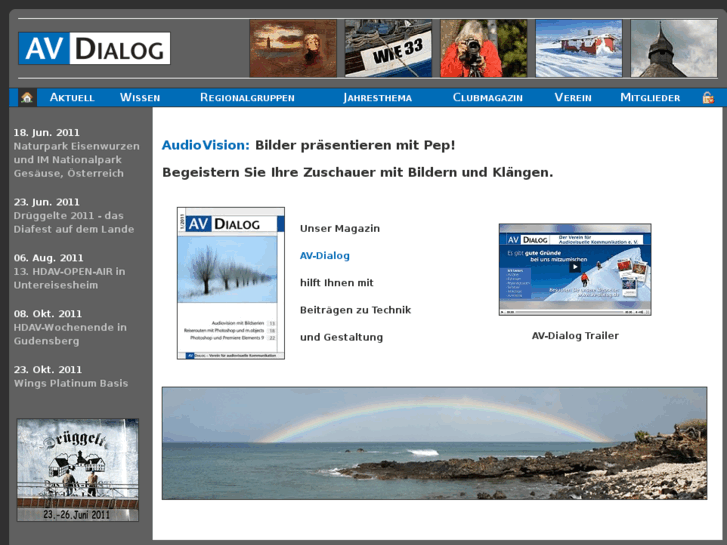The width and height of the screenshot is (727, 545).
Task: Click the rainbow coast panorama image
Action: pos(434,443)
